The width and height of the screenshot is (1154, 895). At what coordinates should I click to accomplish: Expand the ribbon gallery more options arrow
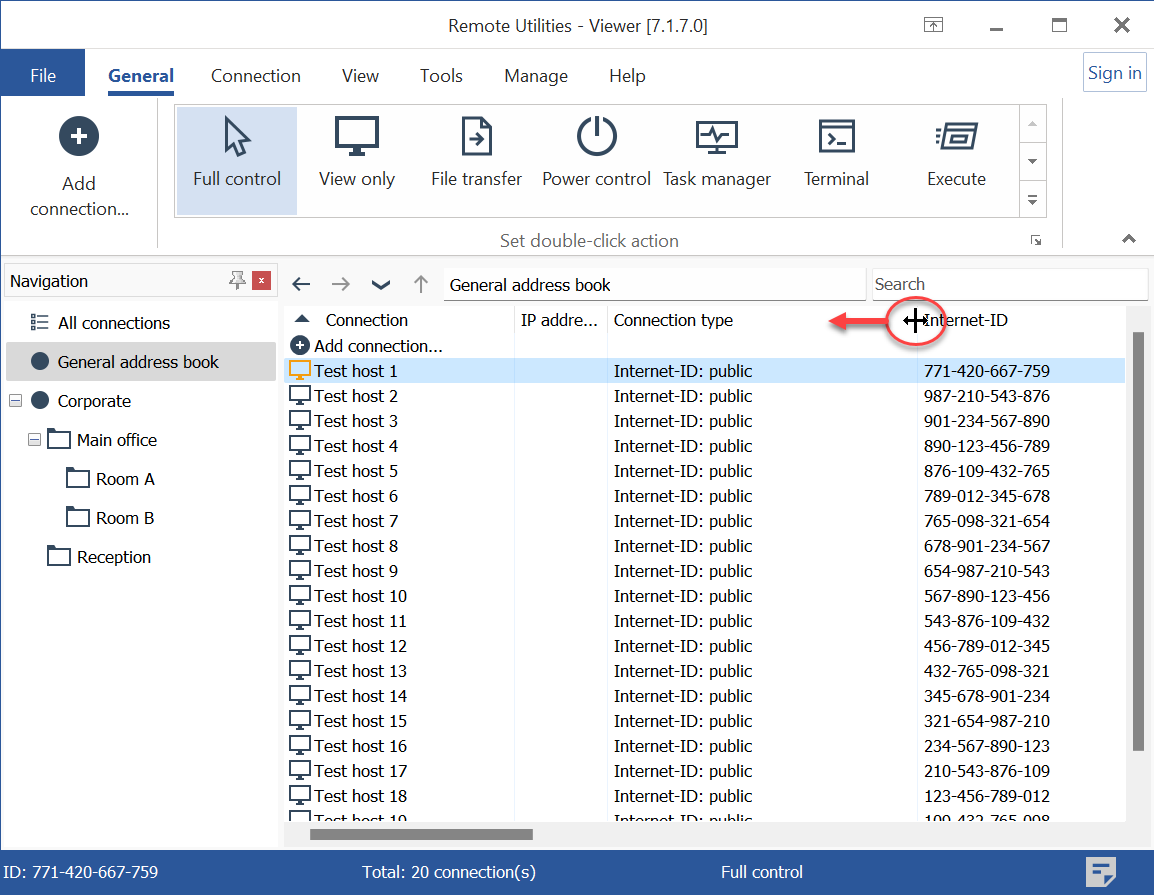(1033, 200)
